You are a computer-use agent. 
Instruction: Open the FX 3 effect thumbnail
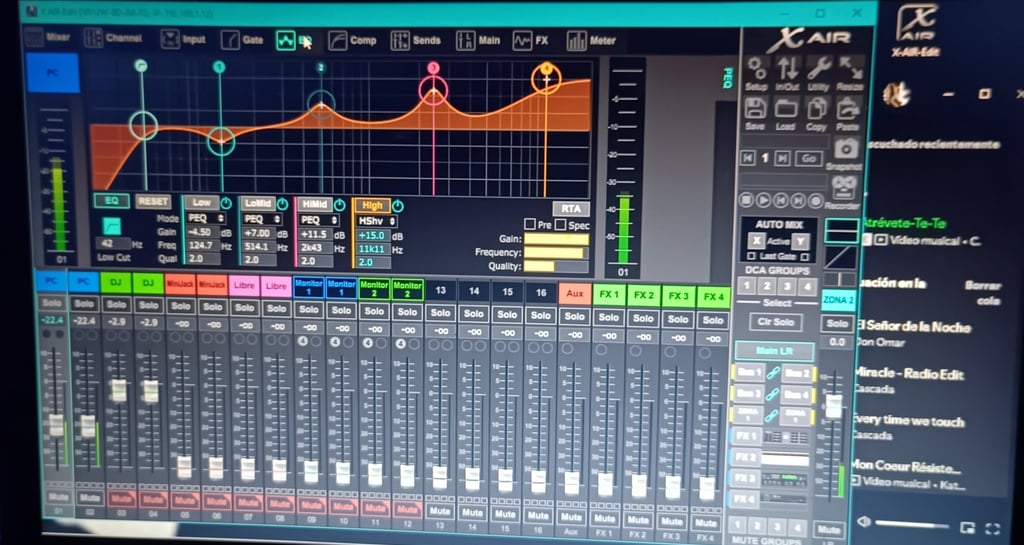point(784,480)
